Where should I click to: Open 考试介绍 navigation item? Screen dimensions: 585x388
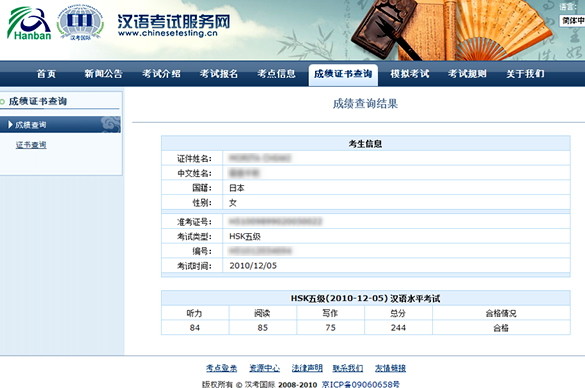[161, 74]
